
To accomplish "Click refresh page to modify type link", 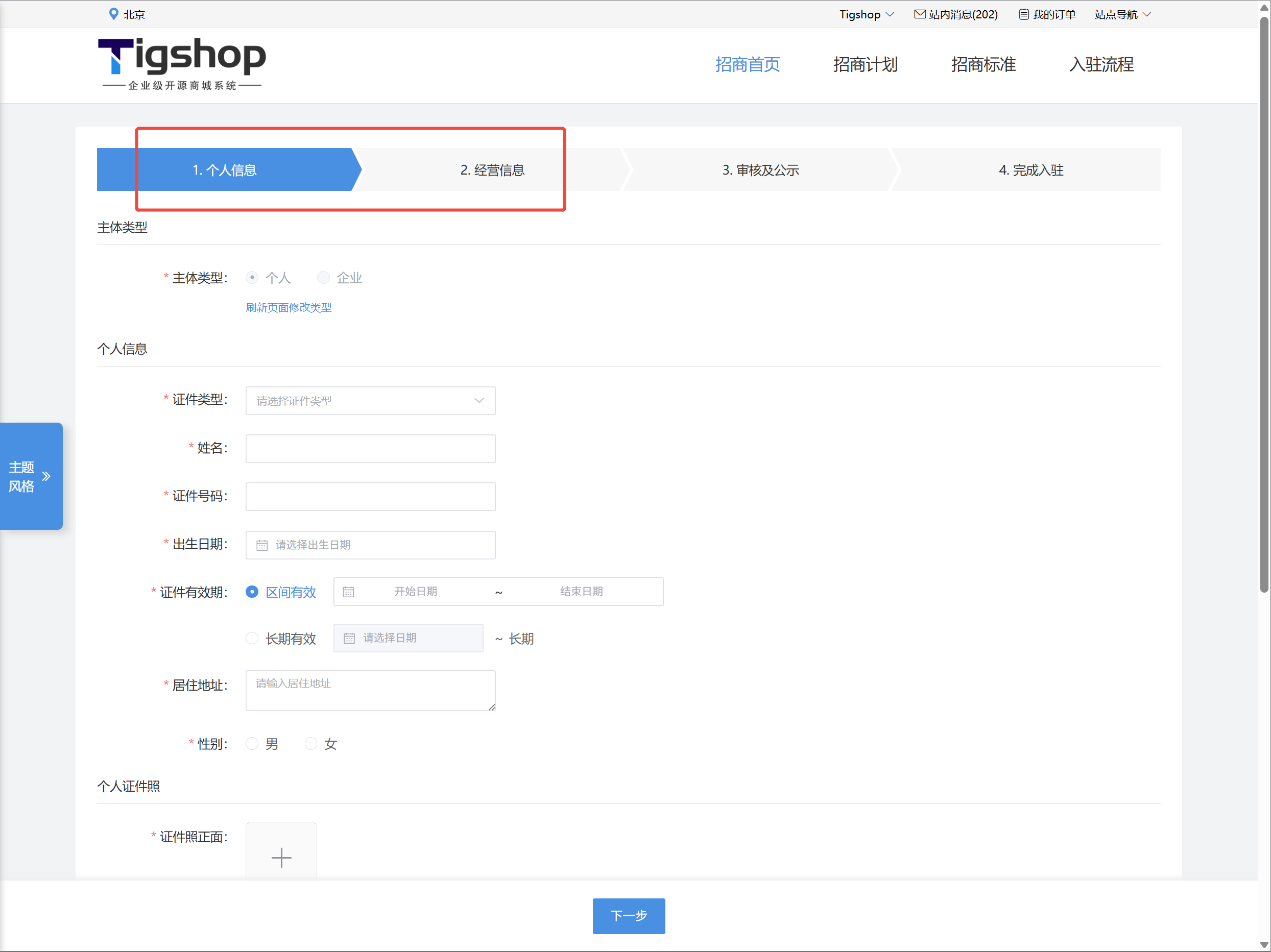I will tap(289, 307).
